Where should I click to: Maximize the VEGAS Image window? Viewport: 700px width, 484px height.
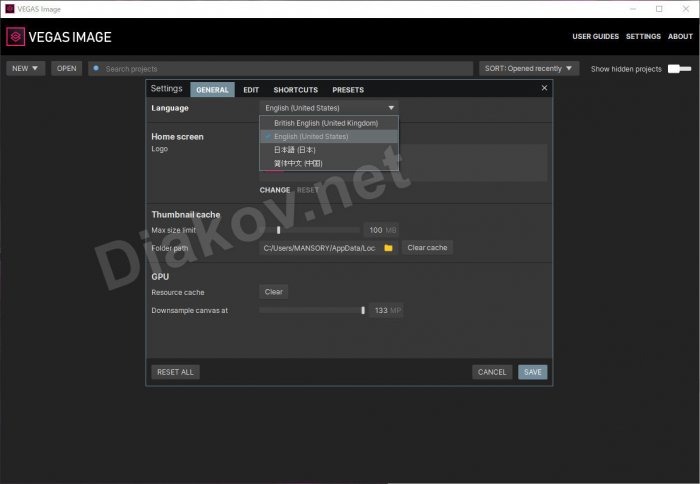coord(659,9)
